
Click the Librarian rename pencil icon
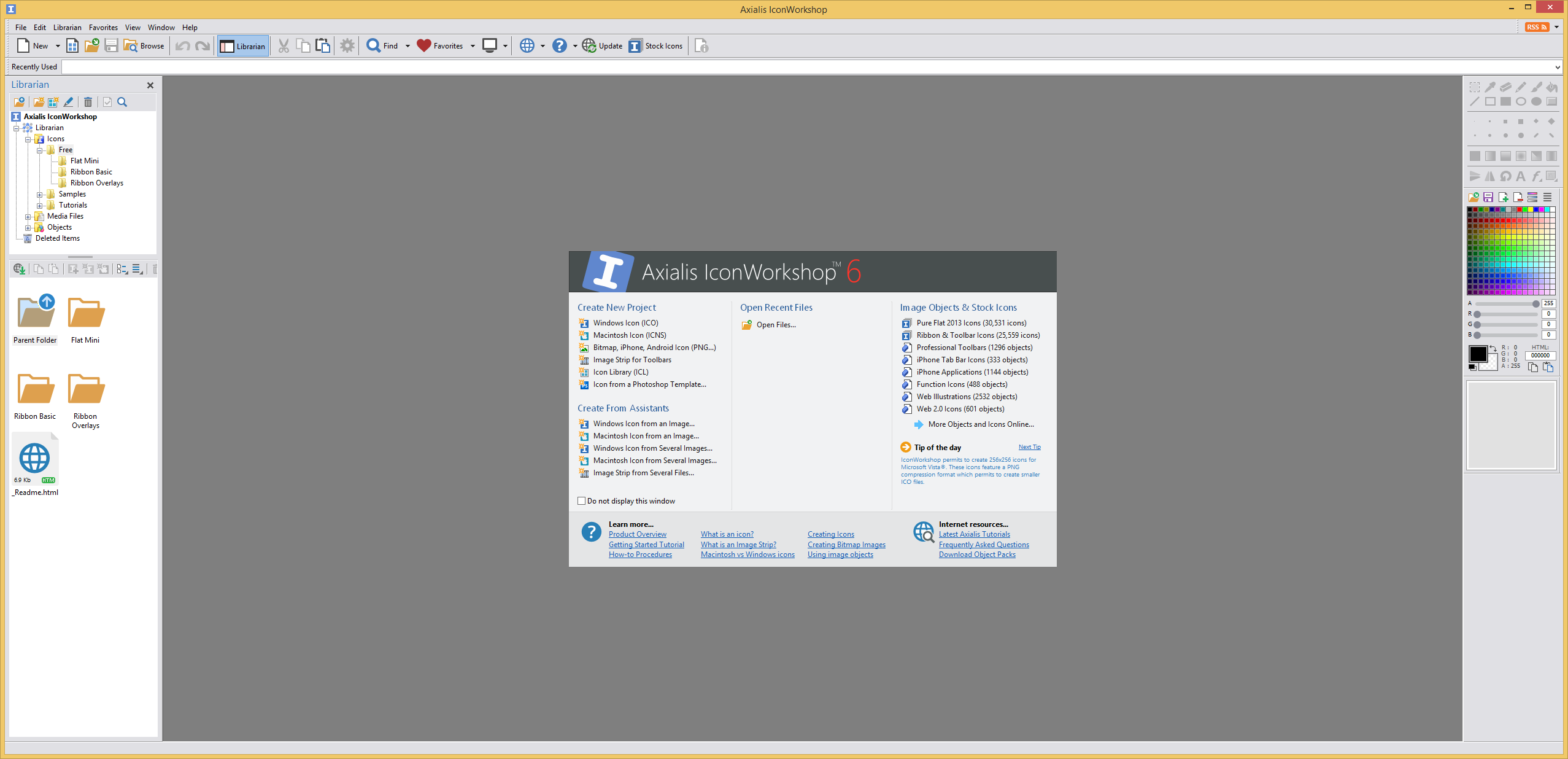click(69, 102)
